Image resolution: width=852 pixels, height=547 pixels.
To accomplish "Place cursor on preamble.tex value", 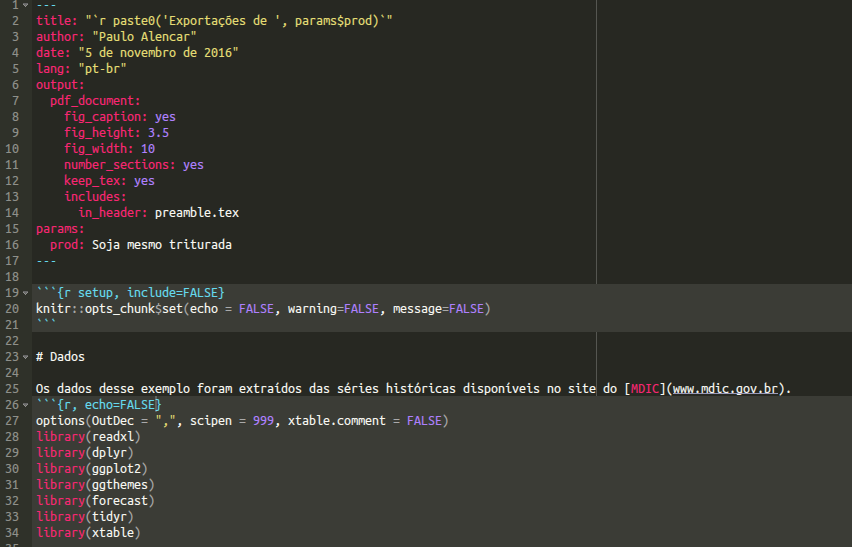I will (x=197, y=213).
